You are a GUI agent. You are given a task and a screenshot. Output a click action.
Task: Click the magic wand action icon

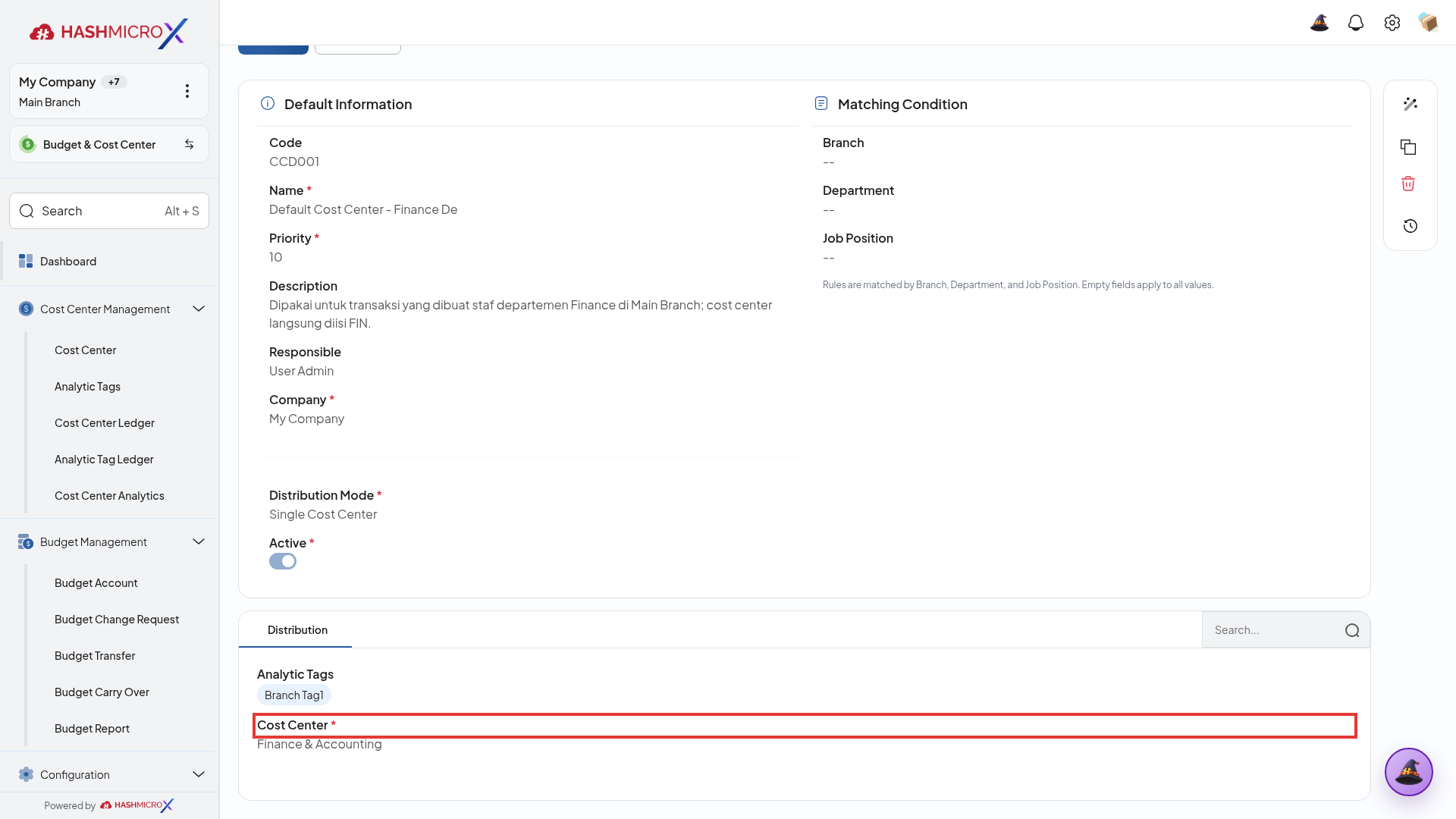pos(1410,104)
